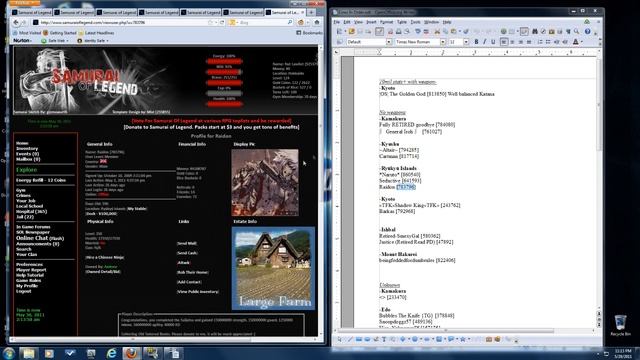Open Internet Explorer from the taskbar
Image resolution: width=640 pixels, height=360 pixels.
tap(111, 353)
